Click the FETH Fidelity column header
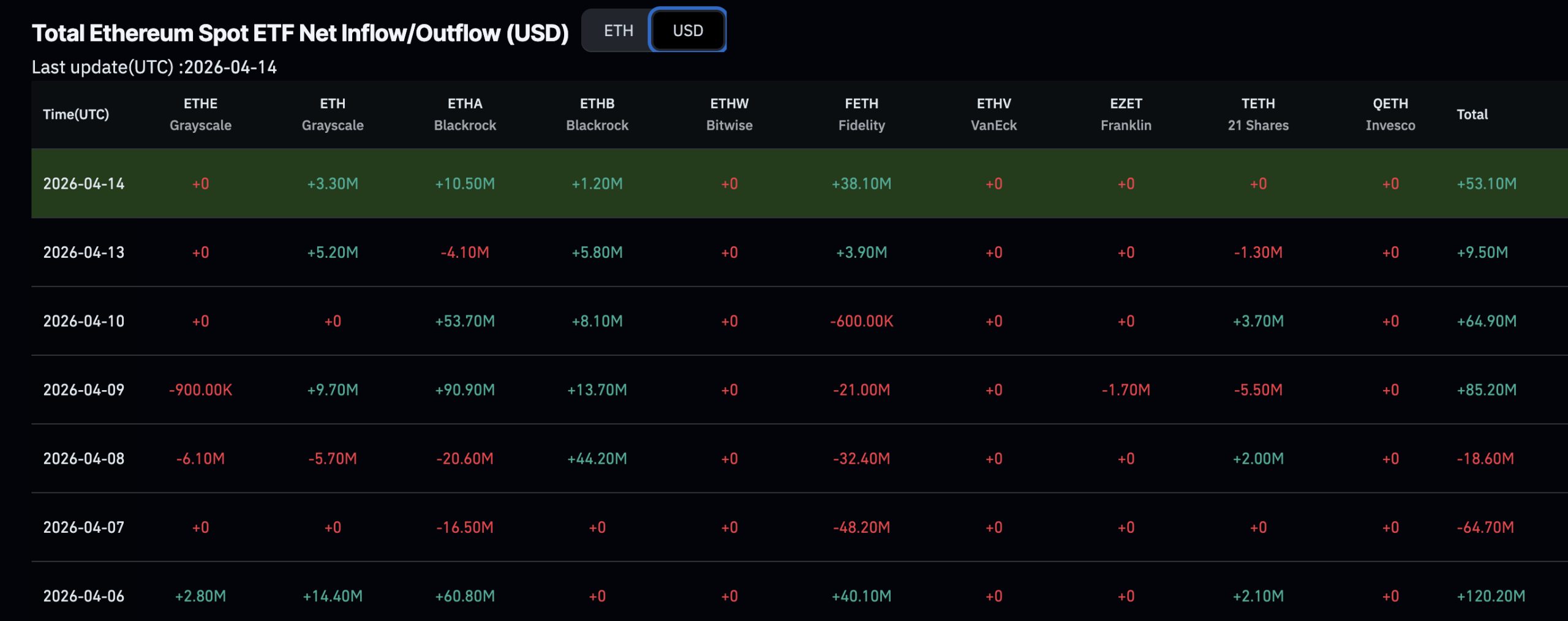The height and width of the screenshot is (621, 1568). pyautogui.click(x=862, y=114)
